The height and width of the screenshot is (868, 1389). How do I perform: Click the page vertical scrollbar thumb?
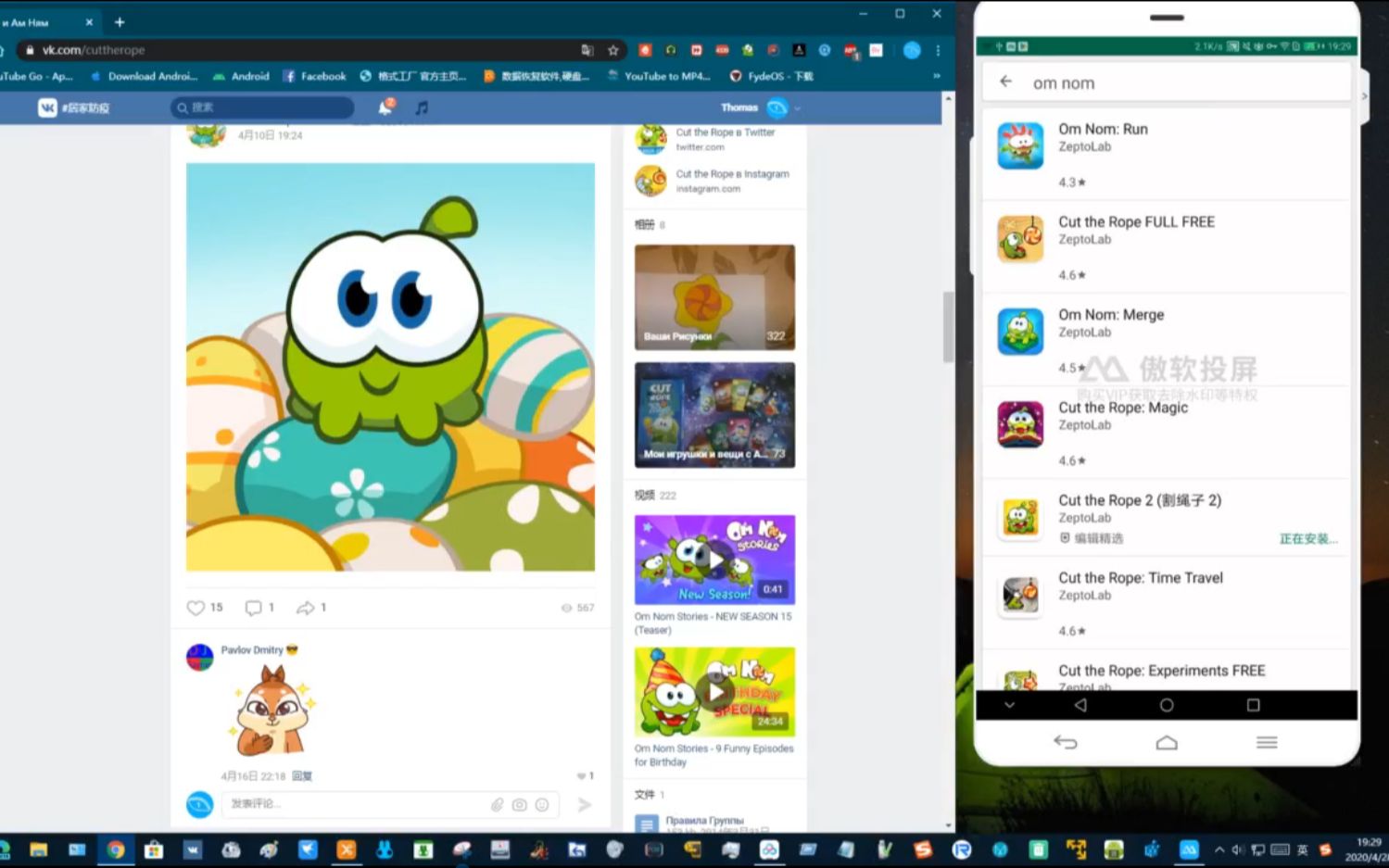tap(948, 327)
